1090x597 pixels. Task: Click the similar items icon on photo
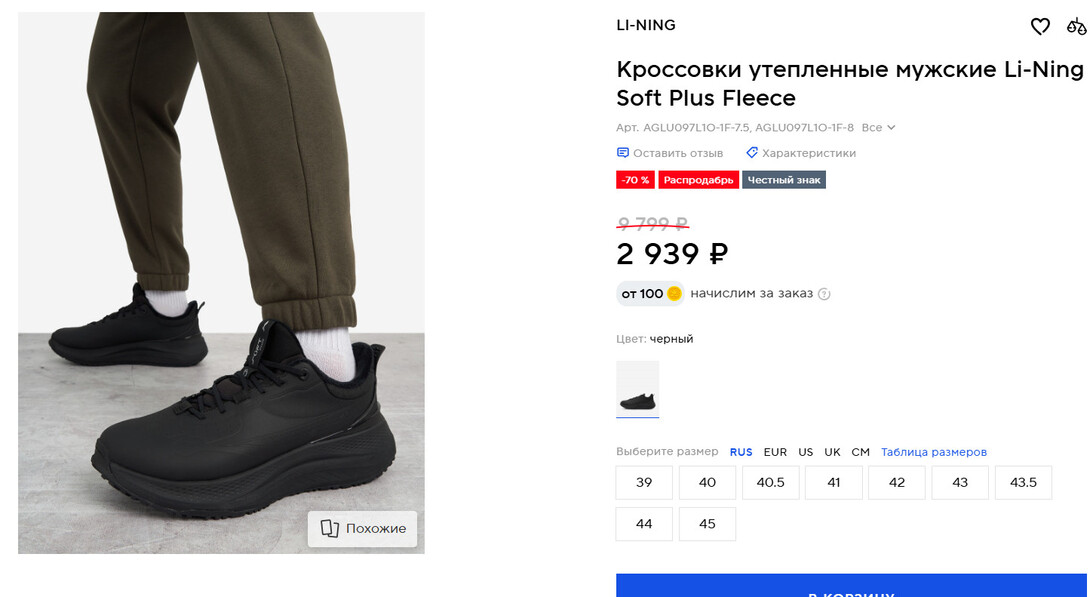[330, 528]
